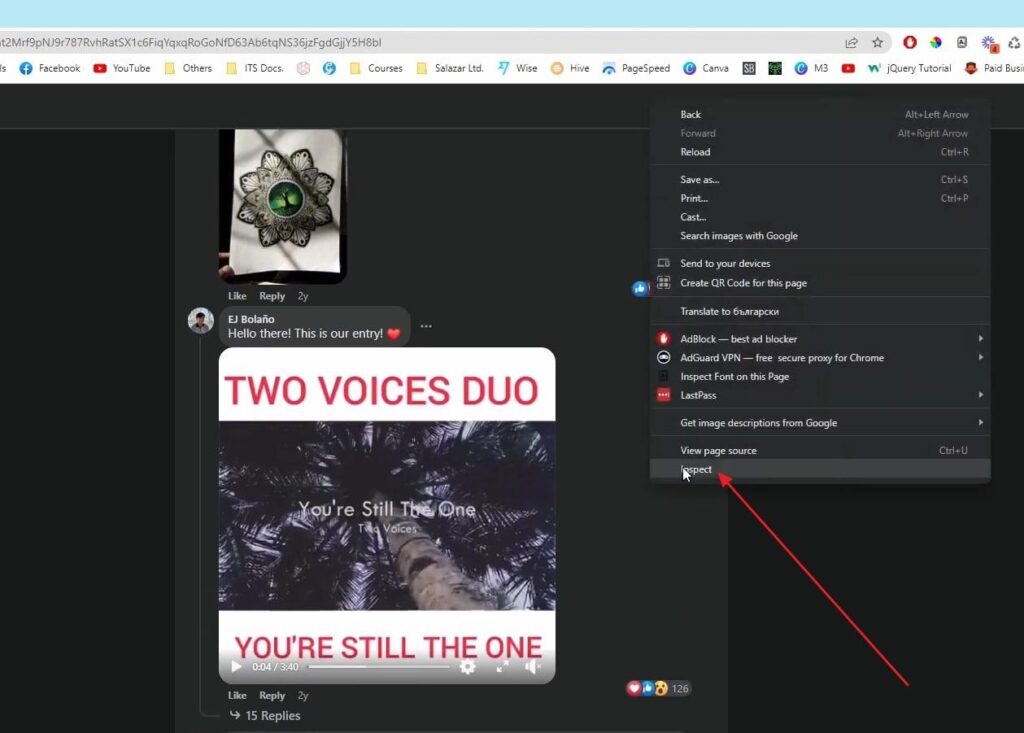
Task: Open the Courses bookmarks folder
Action: [x=376, y=68]
